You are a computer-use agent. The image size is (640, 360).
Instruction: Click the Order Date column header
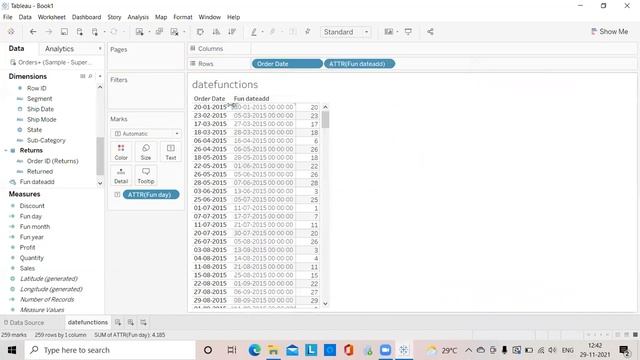209,98
